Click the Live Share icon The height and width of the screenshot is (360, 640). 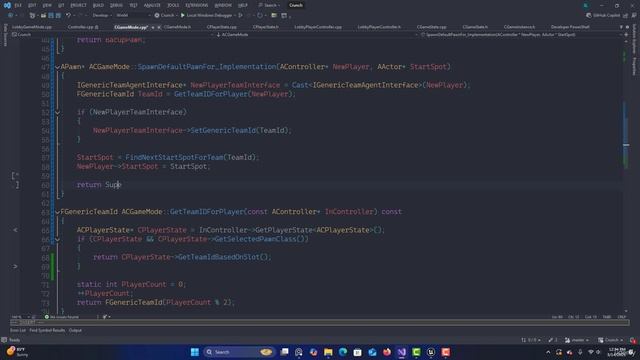(625, 16)
